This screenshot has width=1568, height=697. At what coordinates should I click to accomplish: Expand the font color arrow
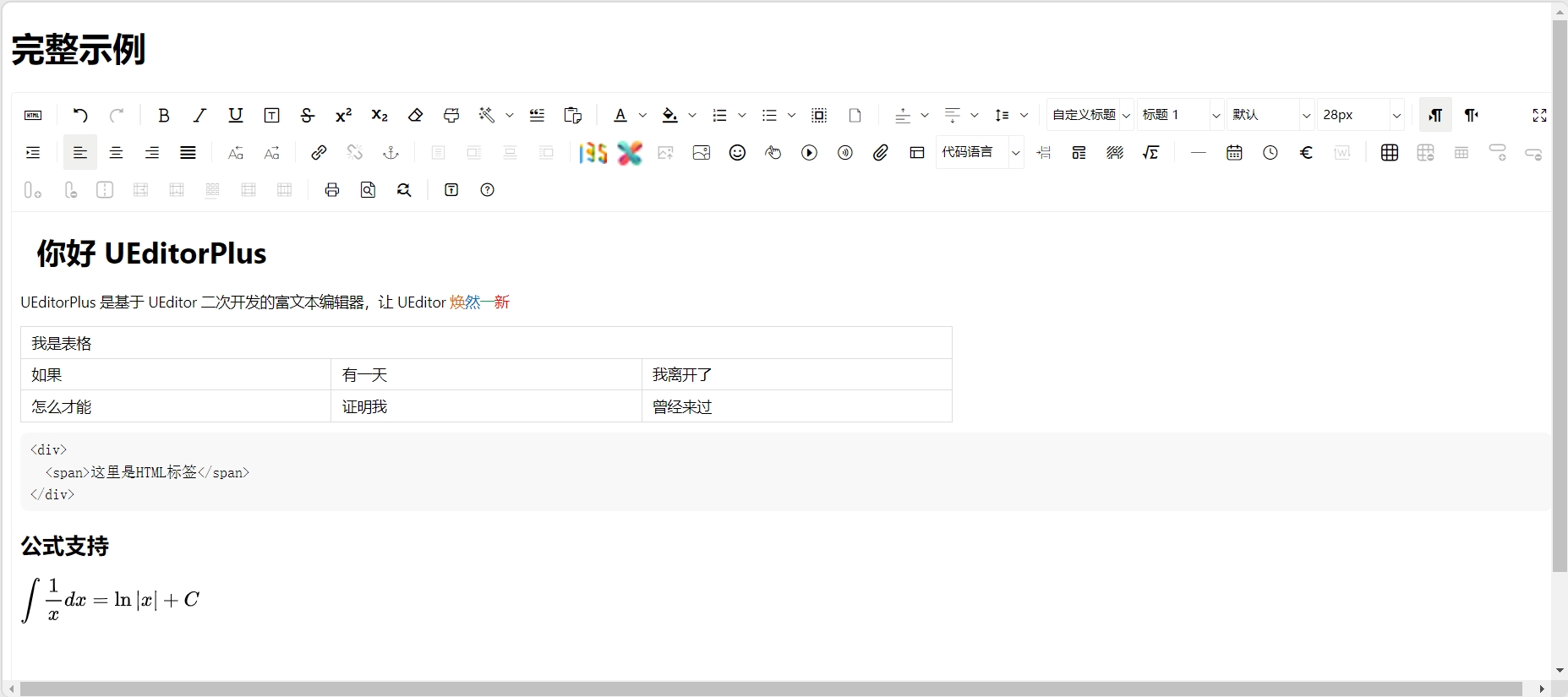[x=642, y=116]
